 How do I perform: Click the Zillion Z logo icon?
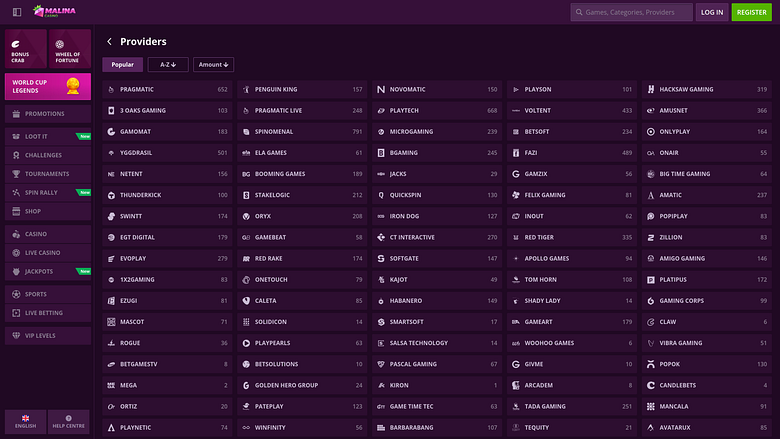(651, 238)
